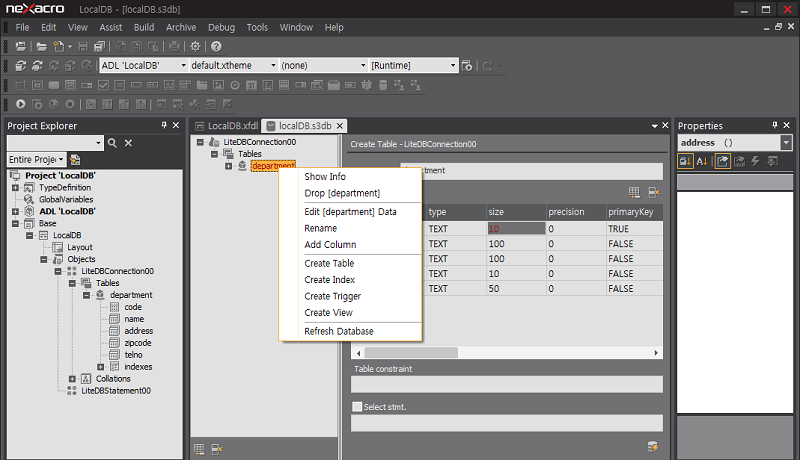
Task: Click the selection rectangle tool icon
Action: tap(20, 85)
